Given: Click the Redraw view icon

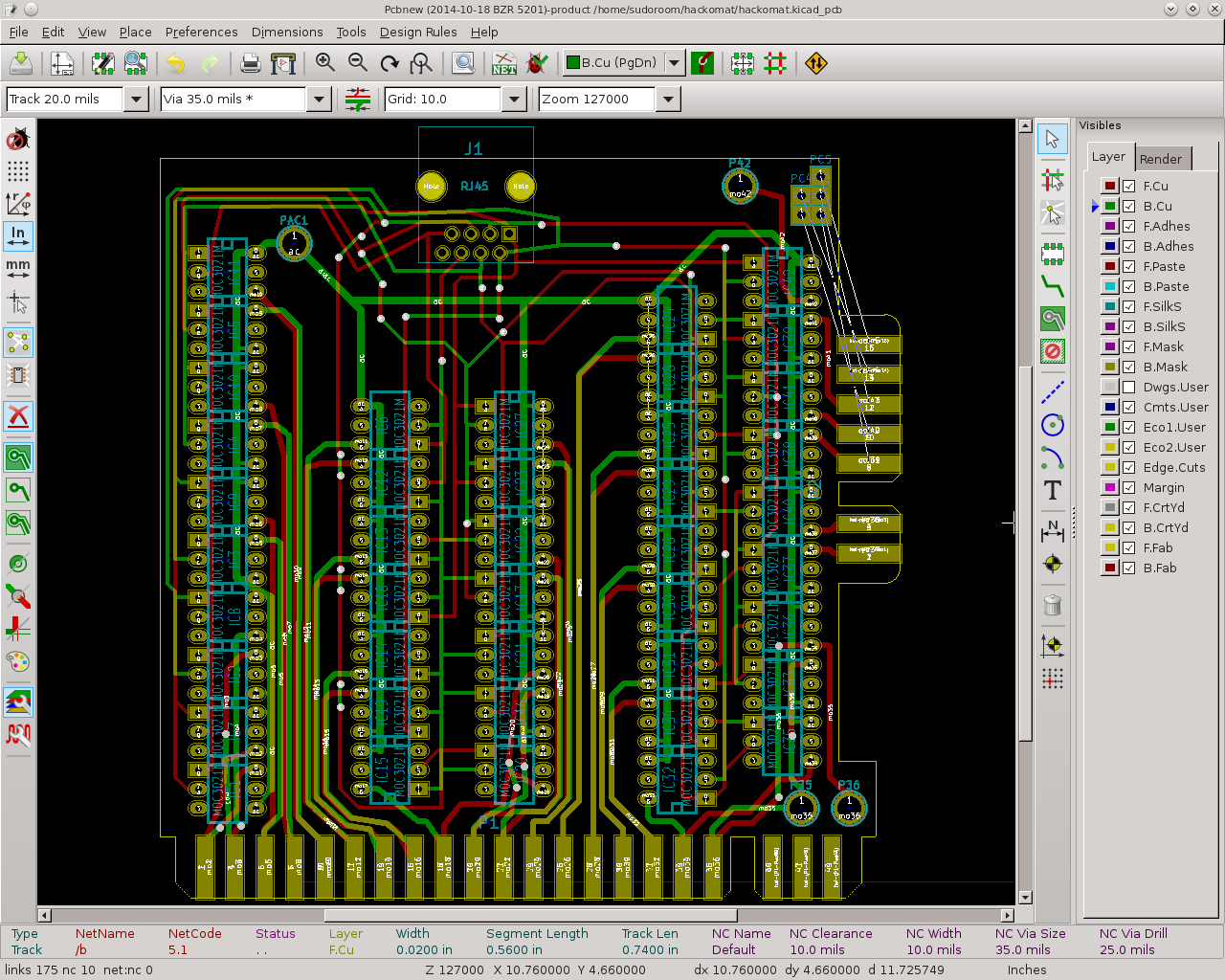Looking at the screenshot, I should (390, 63).
